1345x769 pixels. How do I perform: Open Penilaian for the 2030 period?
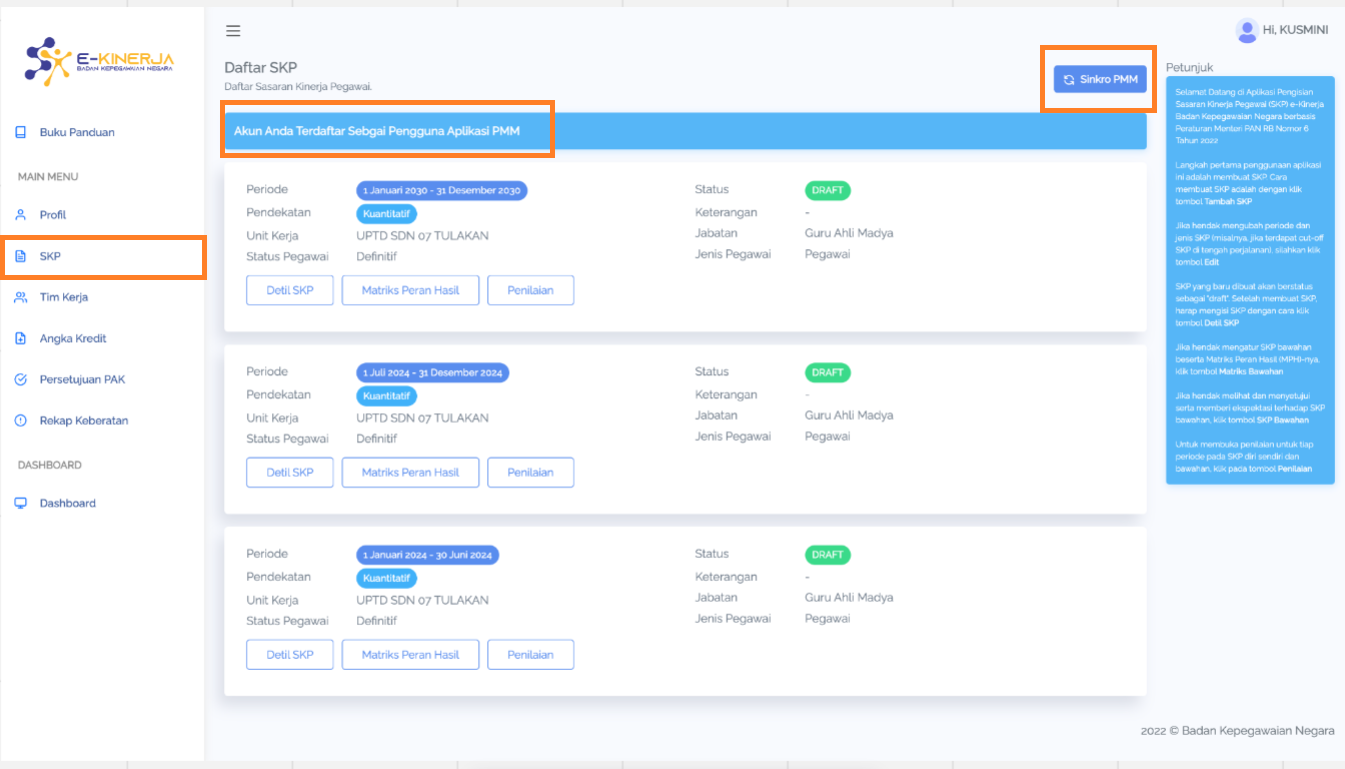pos(530,290)
